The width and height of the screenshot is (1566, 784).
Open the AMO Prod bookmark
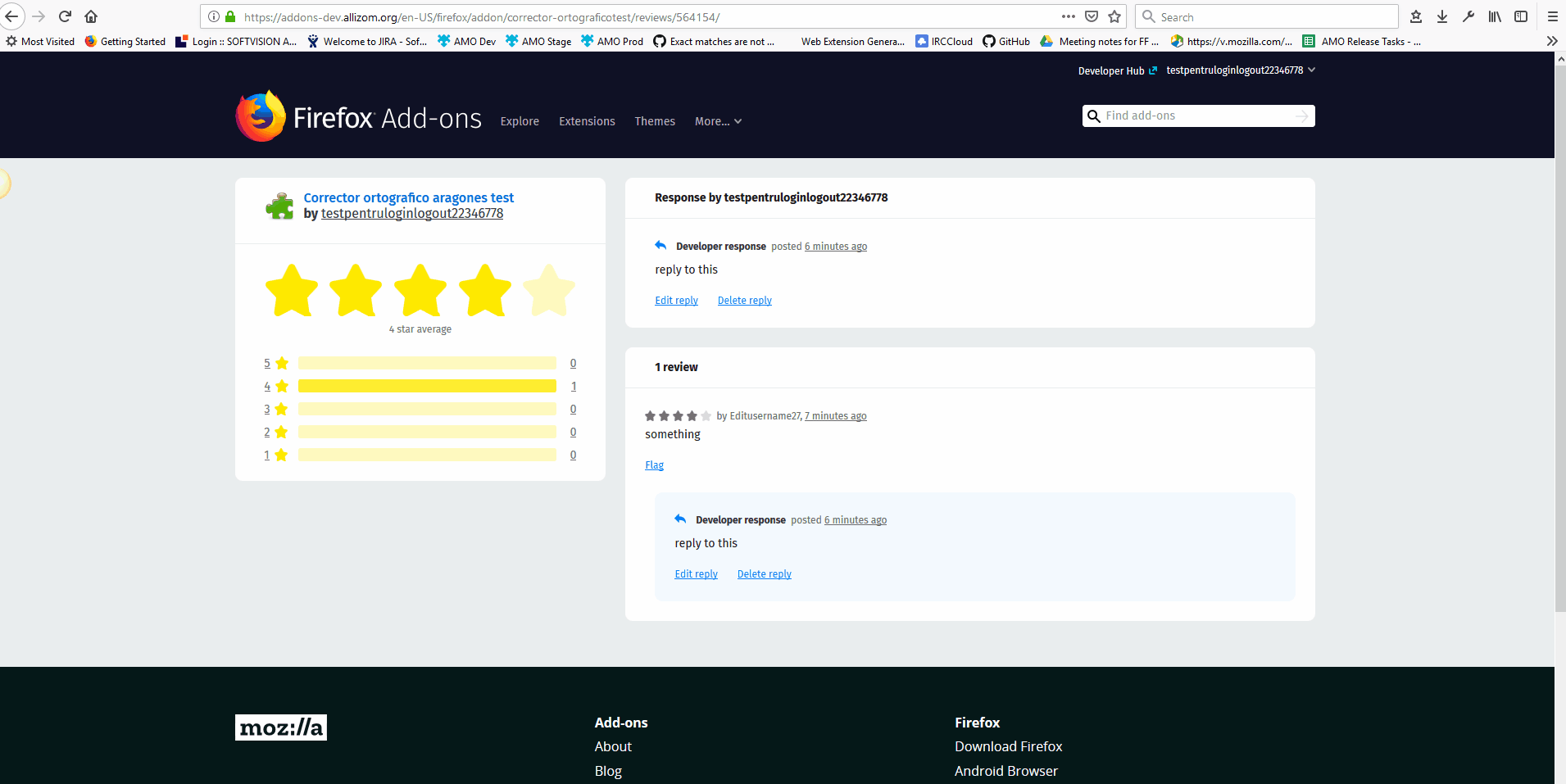click(x=612, y=41)
